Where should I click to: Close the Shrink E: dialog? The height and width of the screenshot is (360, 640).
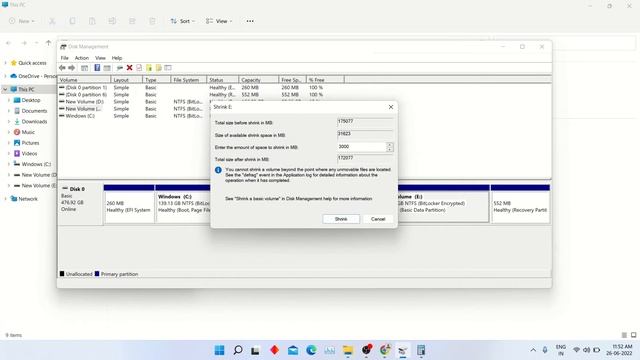point(391,107)
